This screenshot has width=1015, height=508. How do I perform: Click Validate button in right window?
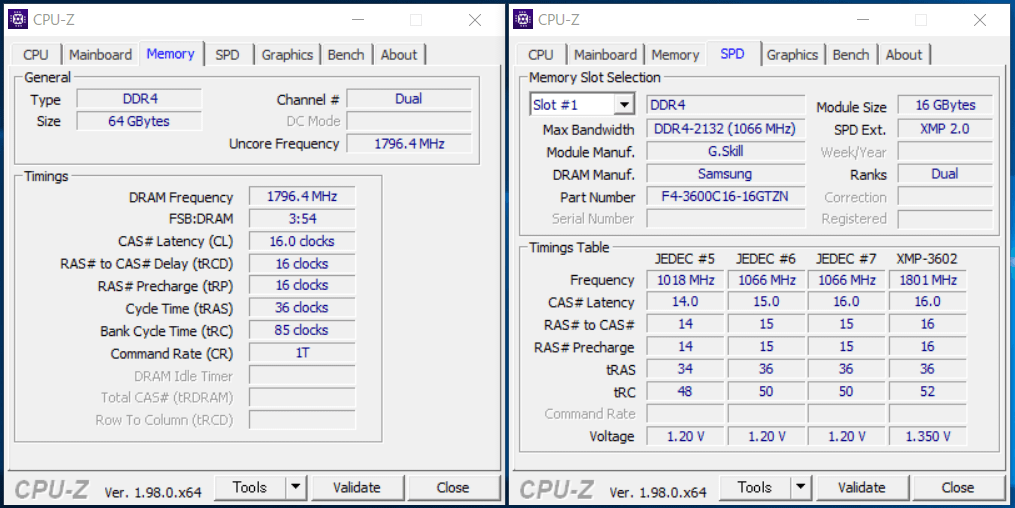click(862, 487)
